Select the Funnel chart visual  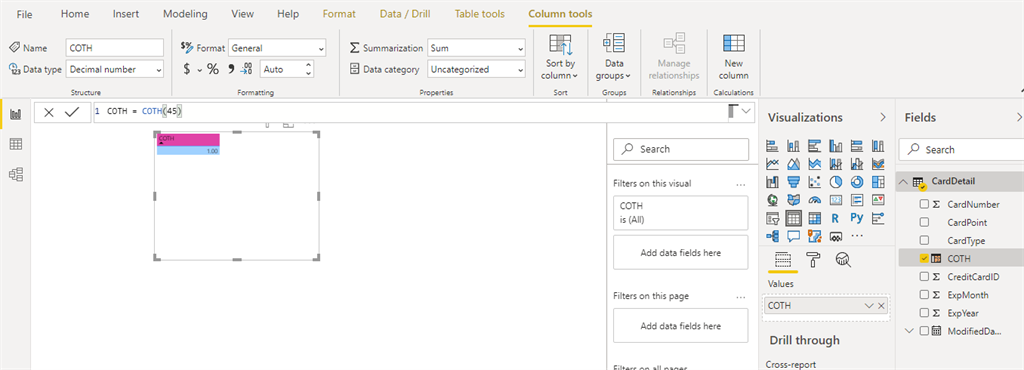point(793,181)
